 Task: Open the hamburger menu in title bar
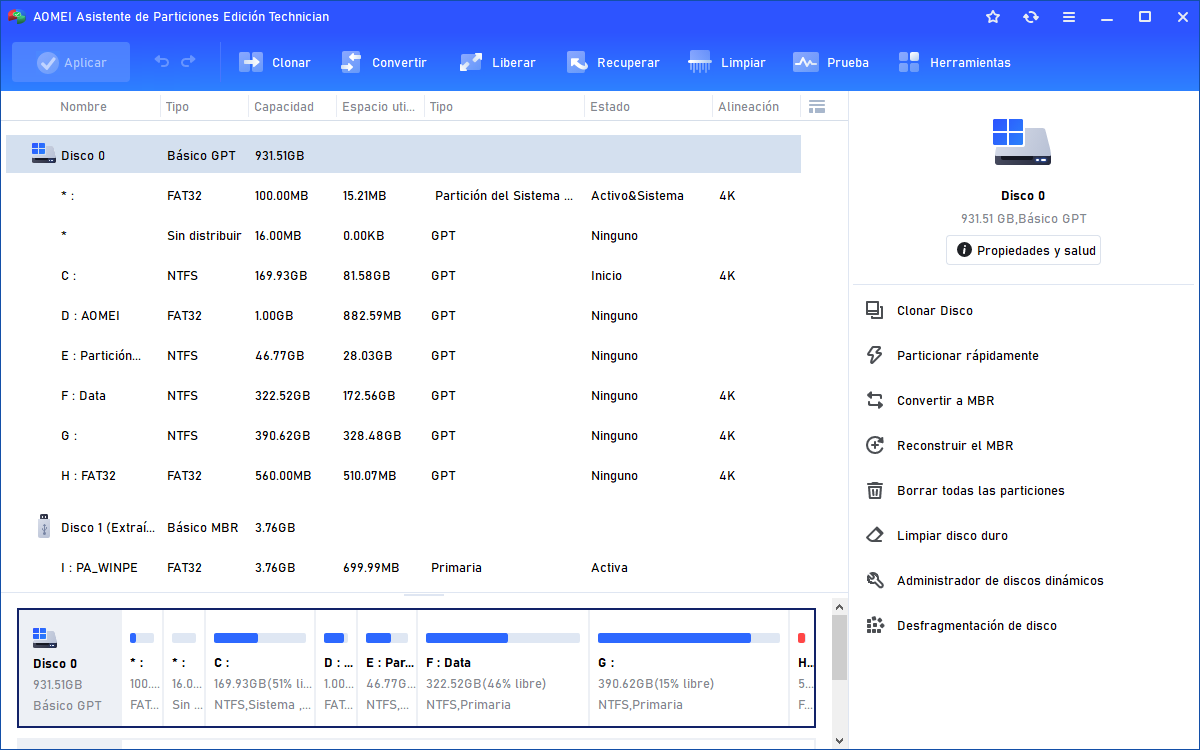1069,17
